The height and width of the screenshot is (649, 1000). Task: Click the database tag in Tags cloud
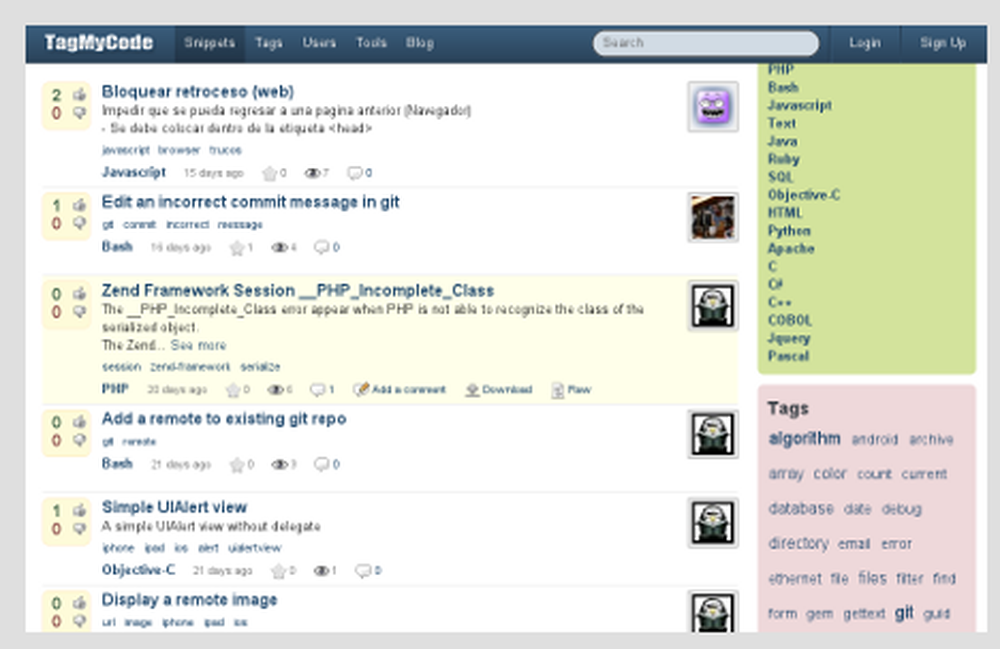point(801,509)
